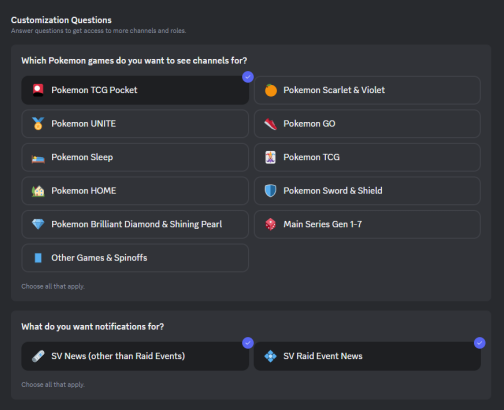Click the diamond gem icon beside Brilliant Diamond
Image resolution: width=504 pixels, height=410 pixels.
tap(38, 224)
